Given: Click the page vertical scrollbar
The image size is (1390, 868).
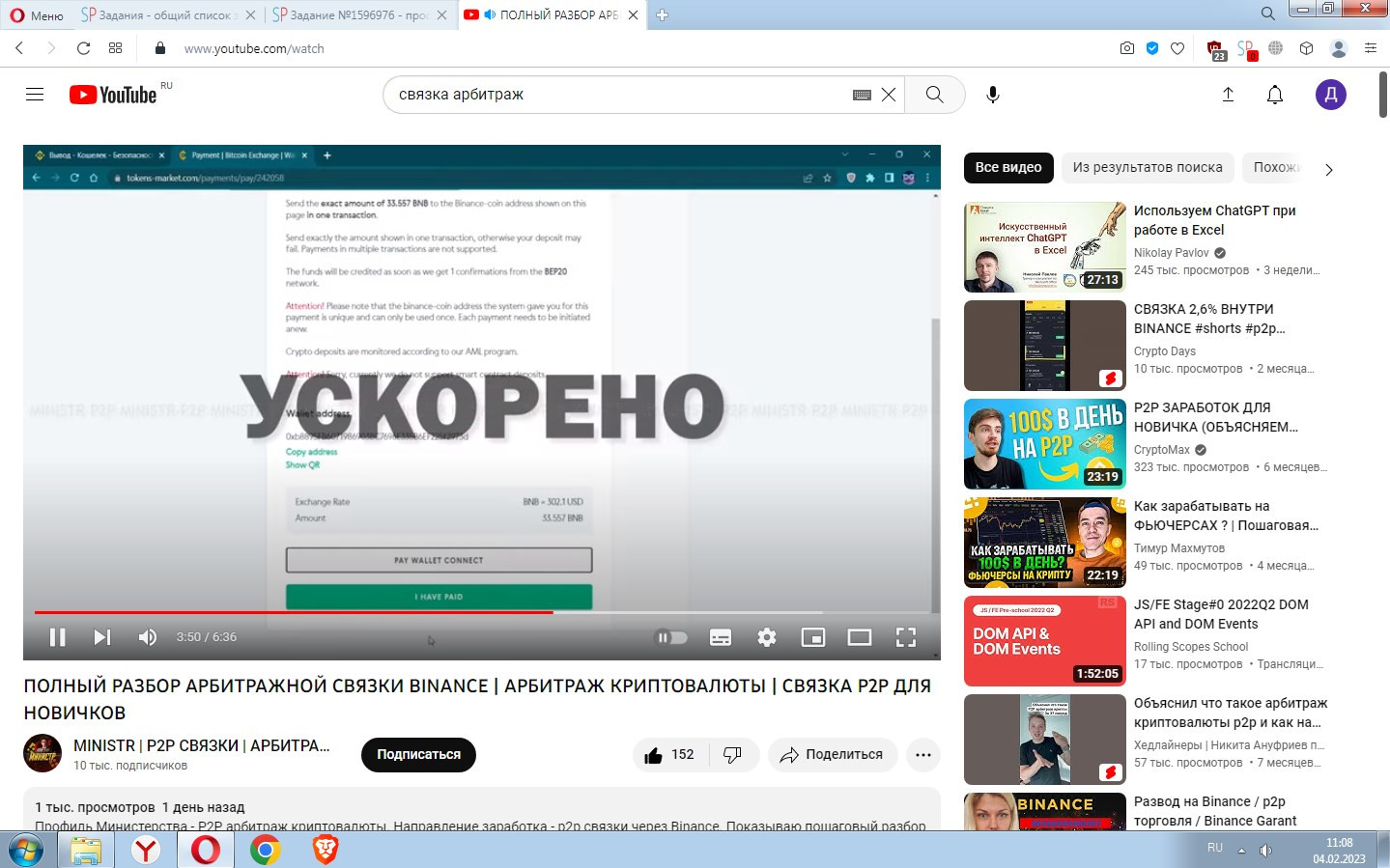Looking at the screenshot, I should point(1383,93).
